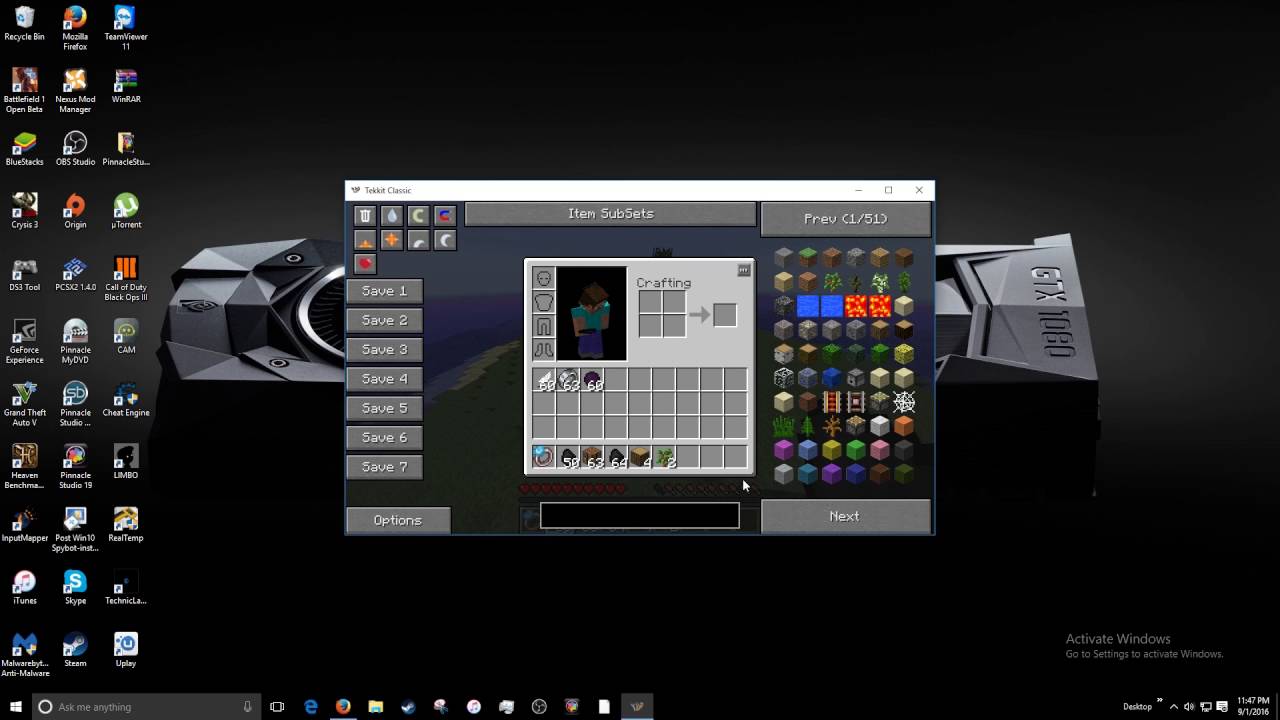Viewport: 1280px width, 720px height.
Task: Set time to midnight with the crescent moon icon
Action: [446, 240]
